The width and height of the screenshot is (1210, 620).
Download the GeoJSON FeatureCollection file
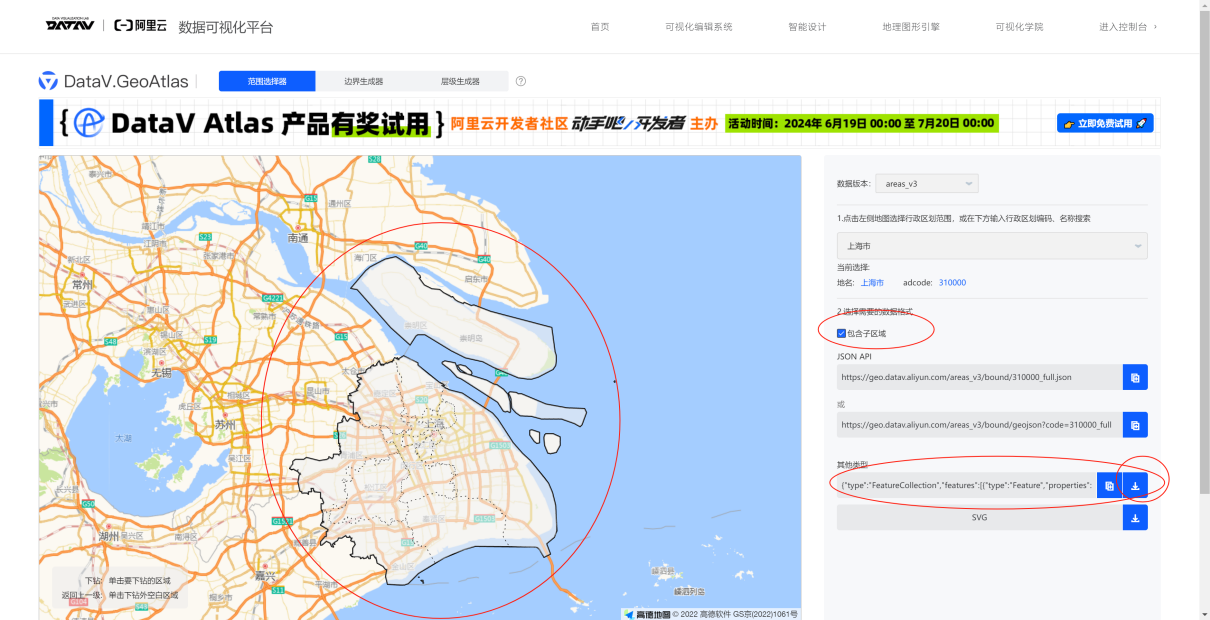click(x=1135, y=485)
